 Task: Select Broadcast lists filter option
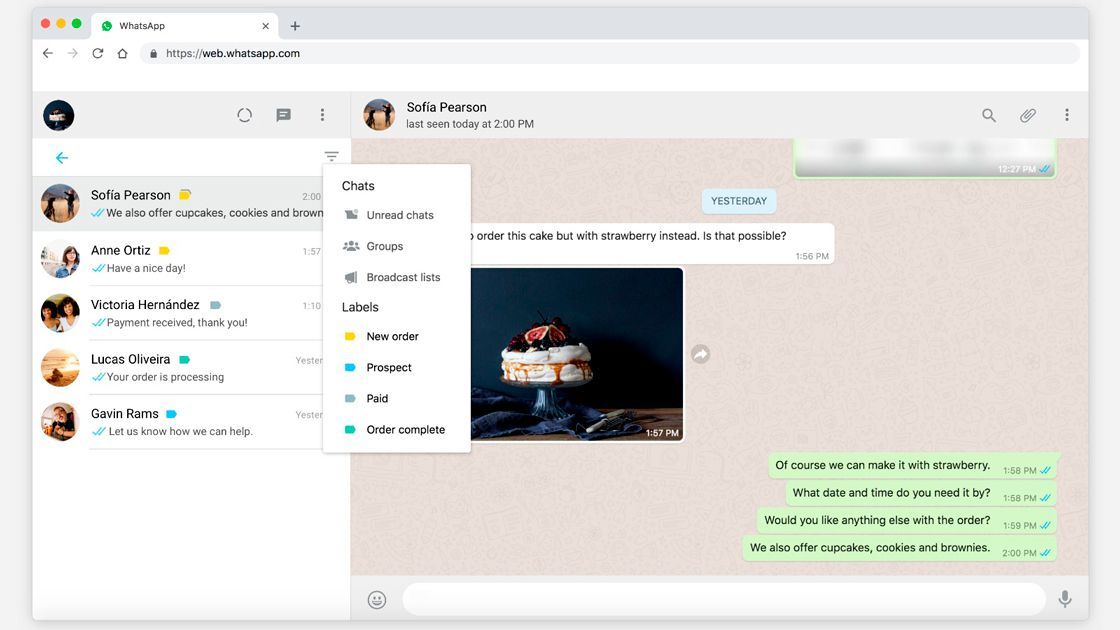[x=402, y=277]
